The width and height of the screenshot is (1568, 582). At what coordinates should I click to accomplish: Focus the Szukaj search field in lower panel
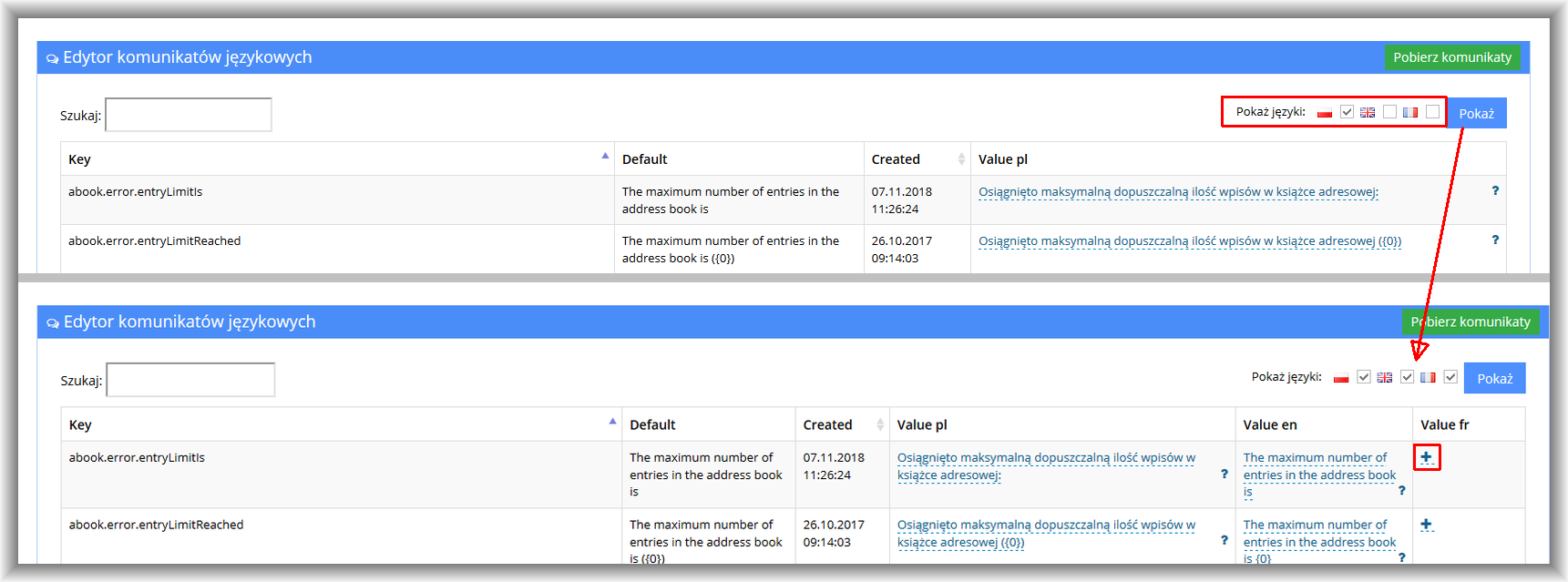point(190,380)
